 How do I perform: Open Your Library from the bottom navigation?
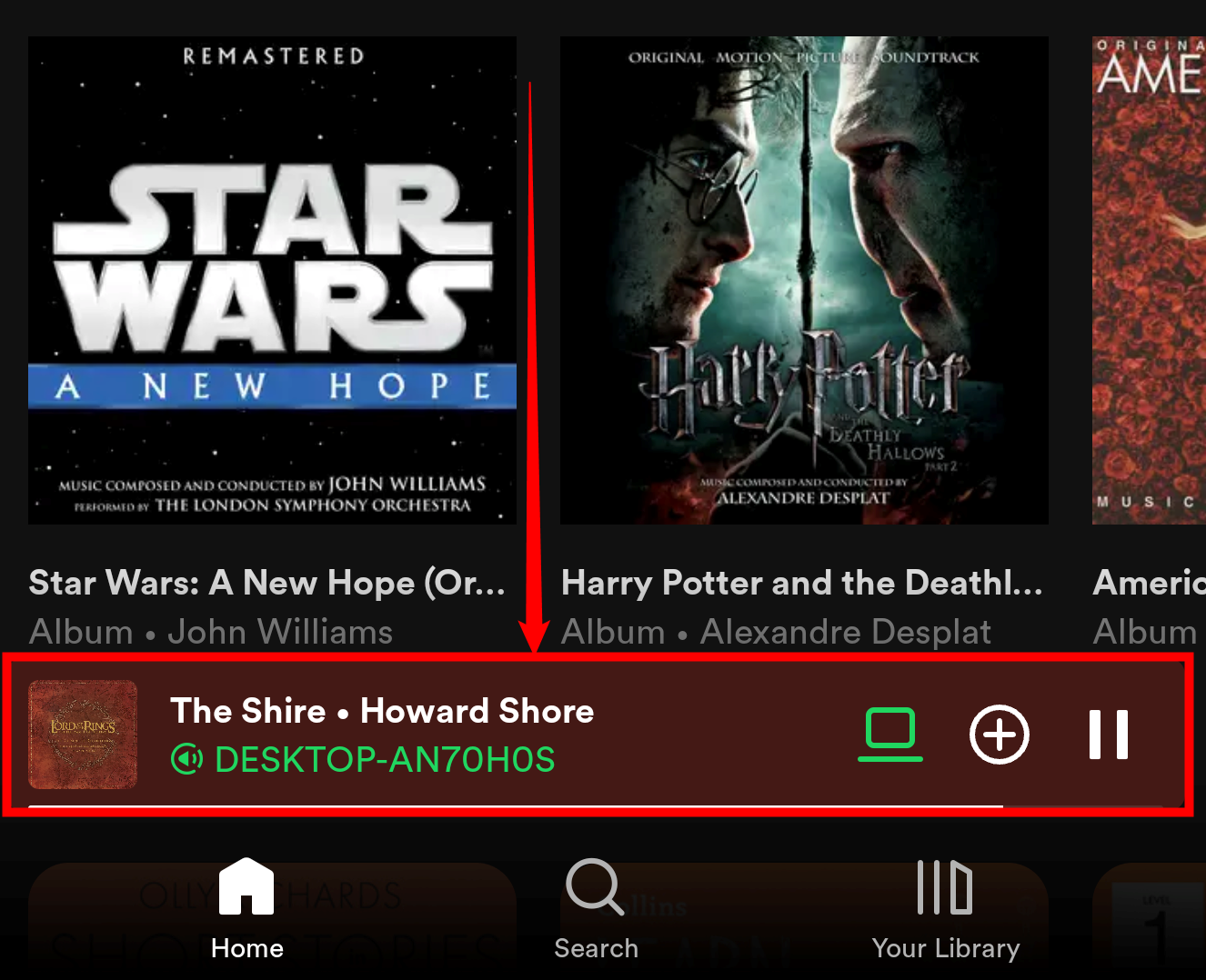coord(945,909)
